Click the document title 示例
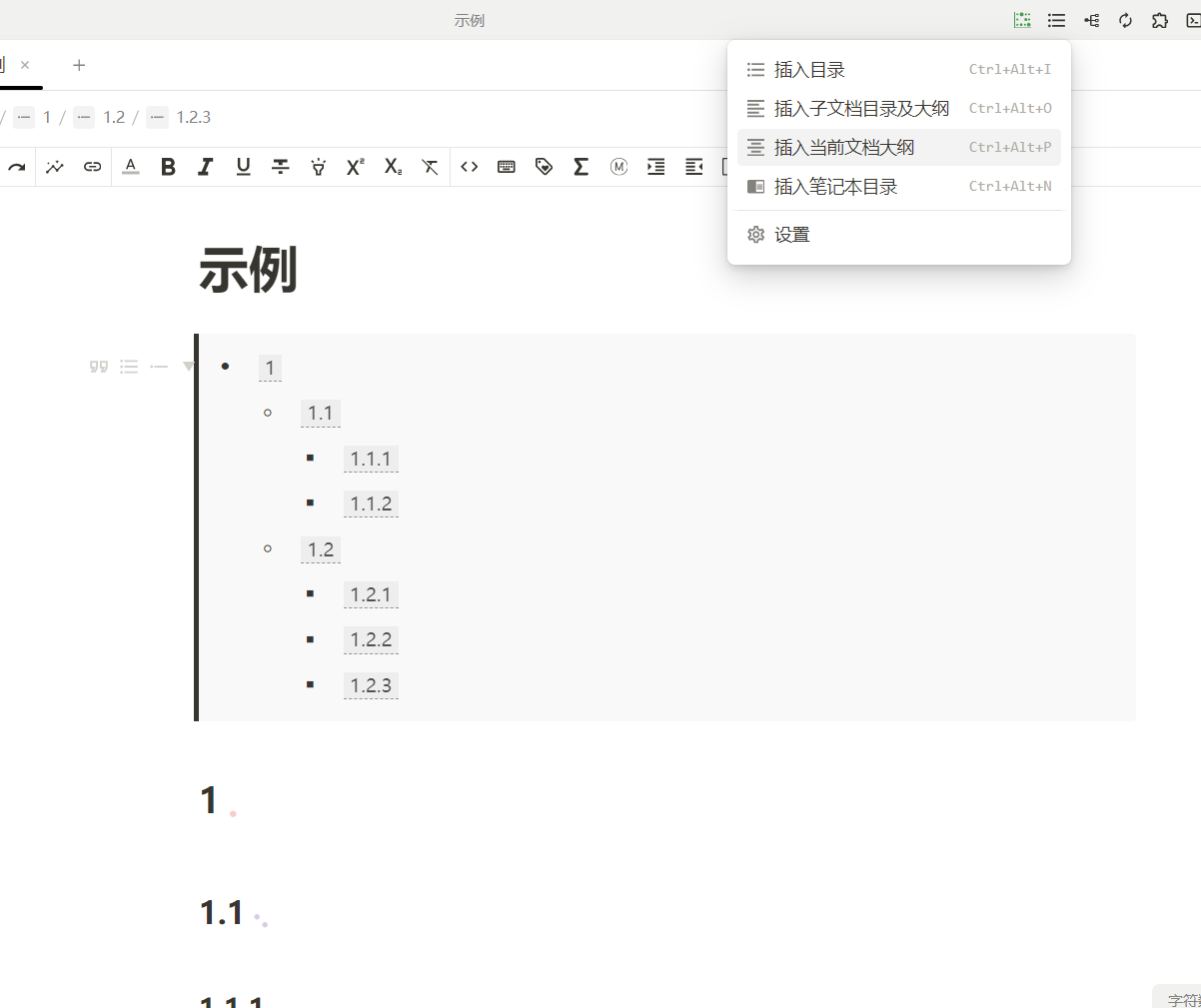This screenshot has height=1008, width=1201. click(248, 270)
